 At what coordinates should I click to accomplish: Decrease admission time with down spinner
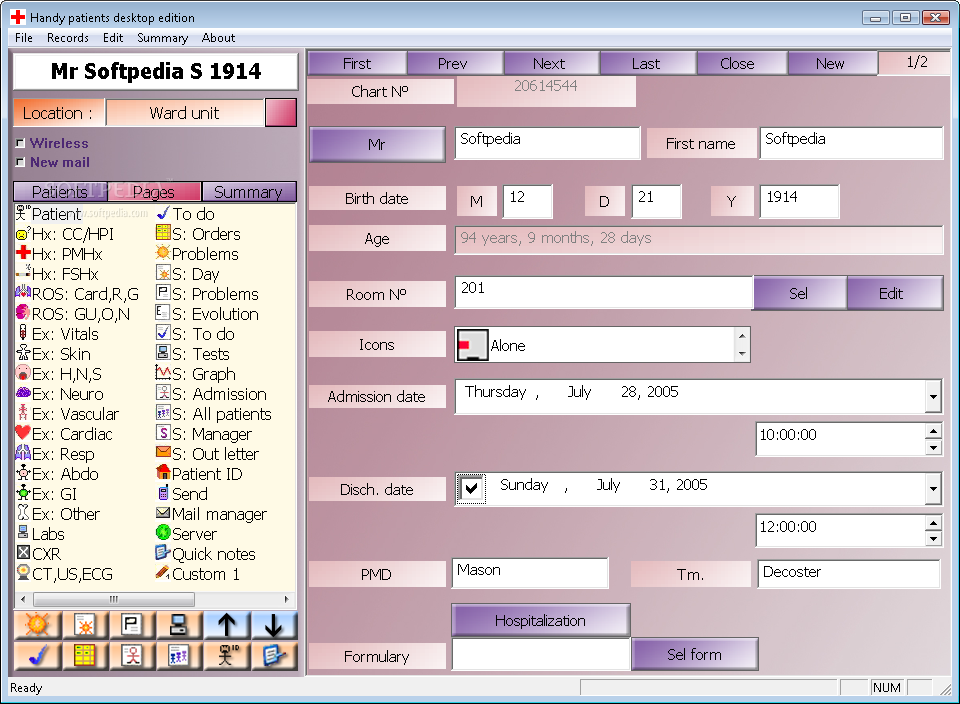932,447
